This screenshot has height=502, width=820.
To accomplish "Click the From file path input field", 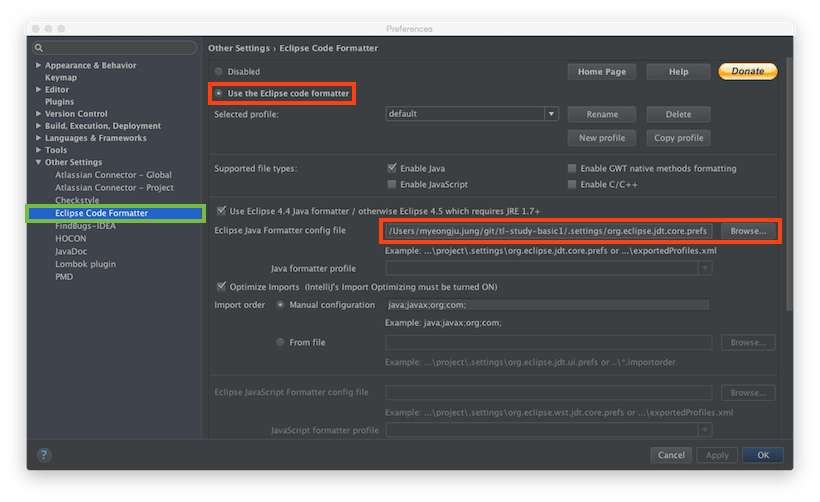I will coord(549,343).
